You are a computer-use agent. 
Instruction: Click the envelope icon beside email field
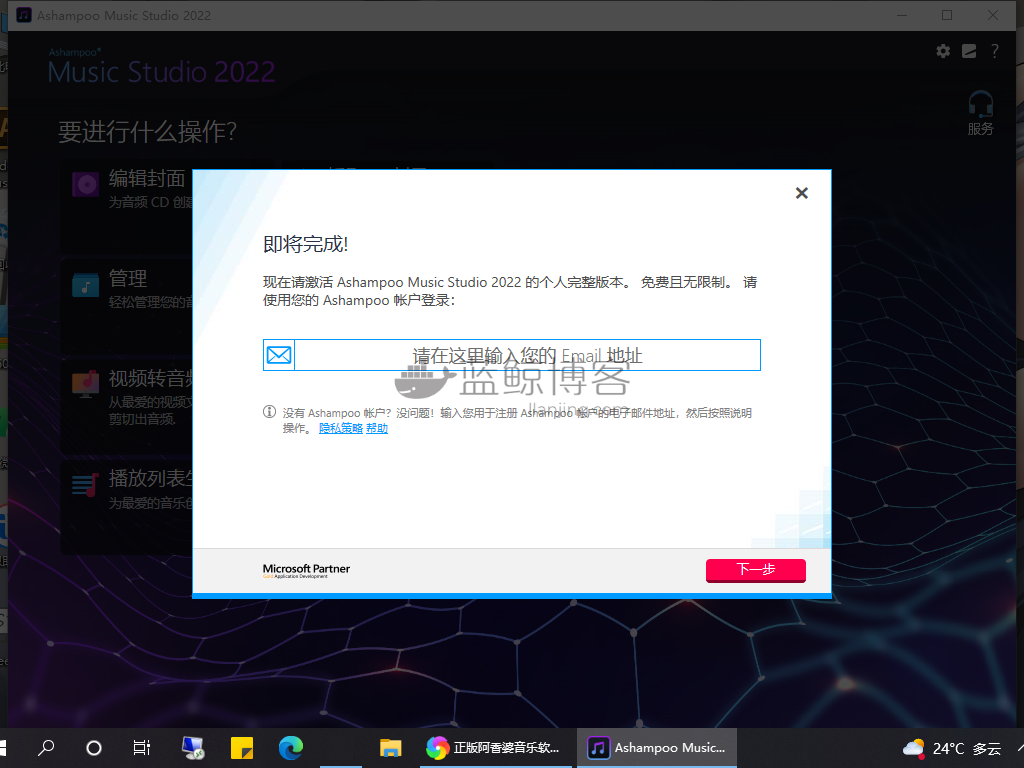(x=279, y=355)
